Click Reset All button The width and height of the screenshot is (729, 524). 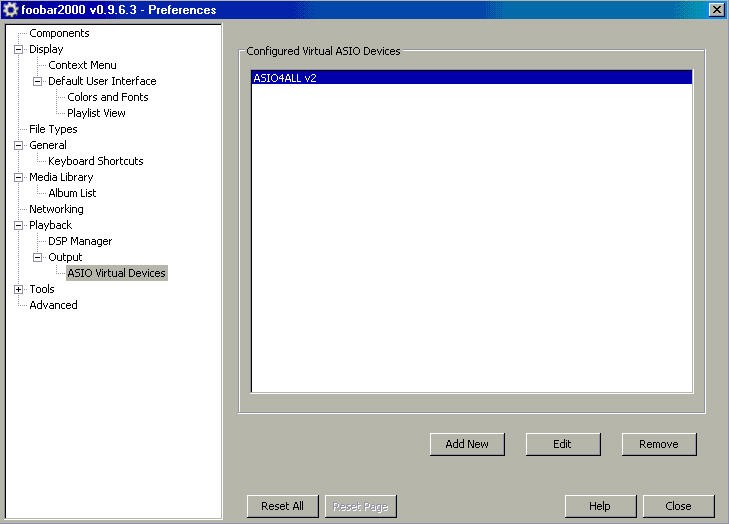(x=283, y=506)
